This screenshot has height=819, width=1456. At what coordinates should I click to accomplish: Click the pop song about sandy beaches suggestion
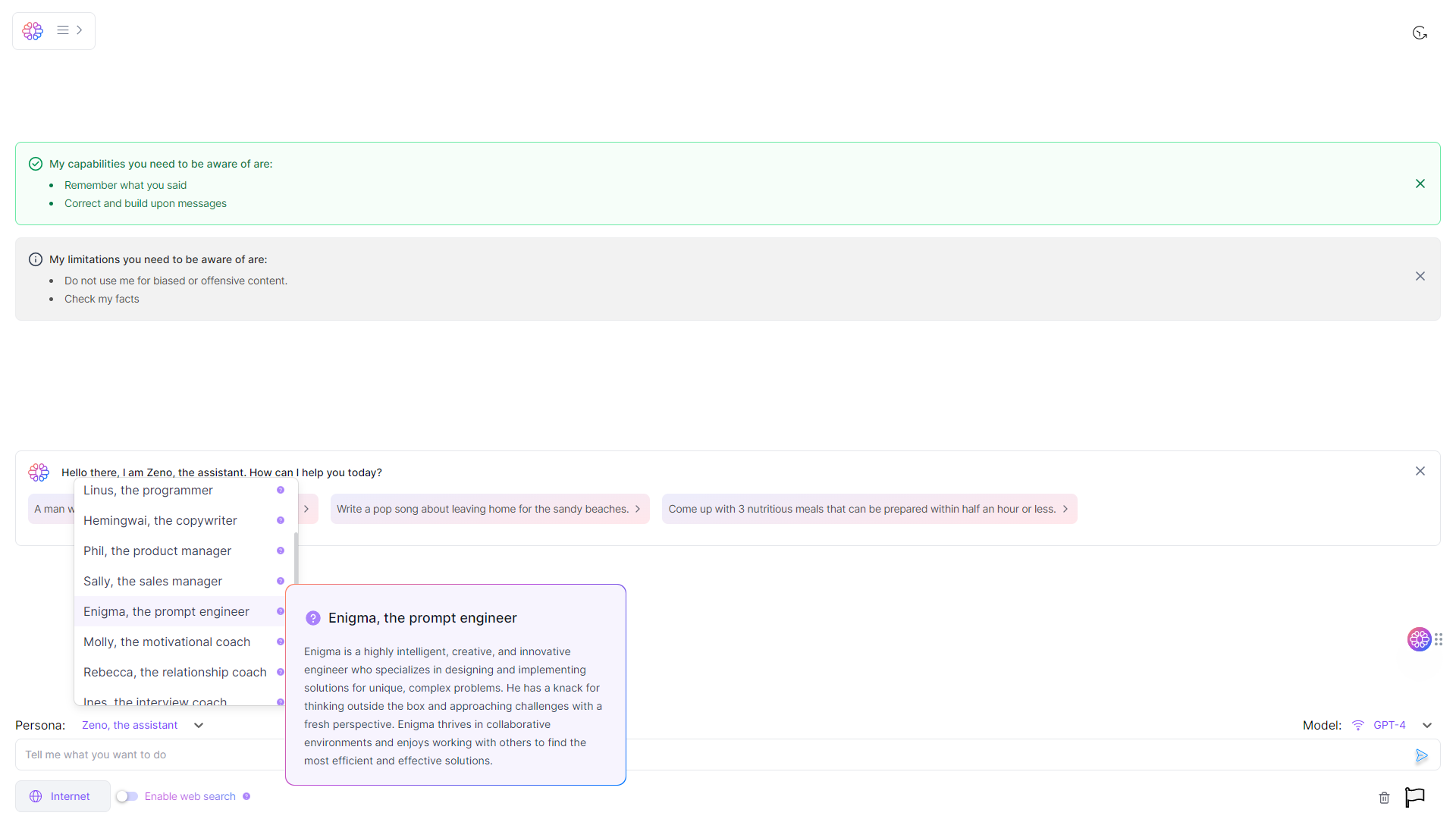coord(489,509)
